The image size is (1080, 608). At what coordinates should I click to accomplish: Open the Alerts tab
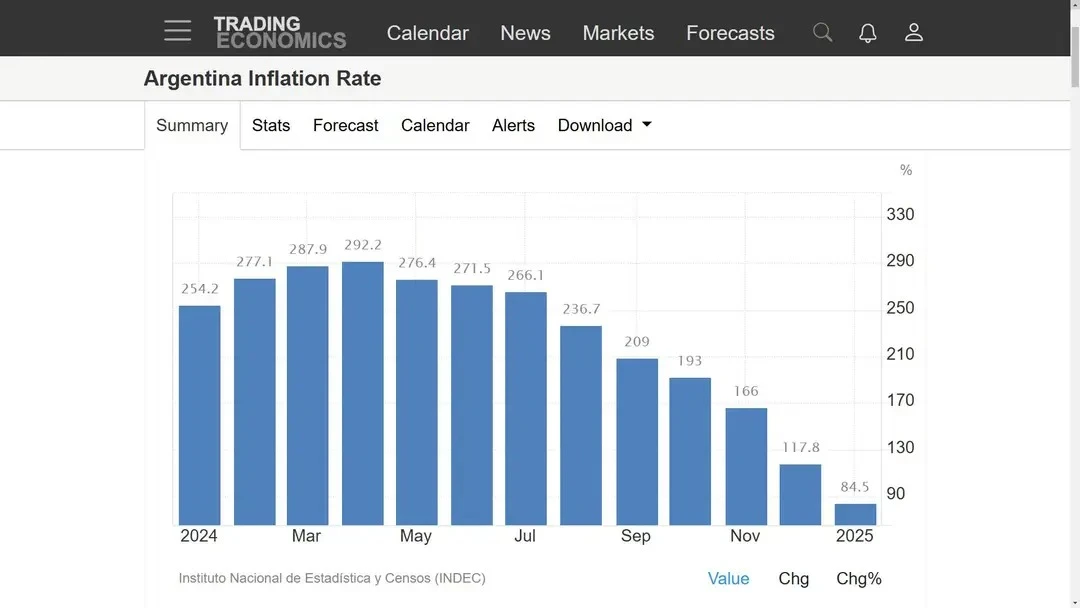click(513, 125)
